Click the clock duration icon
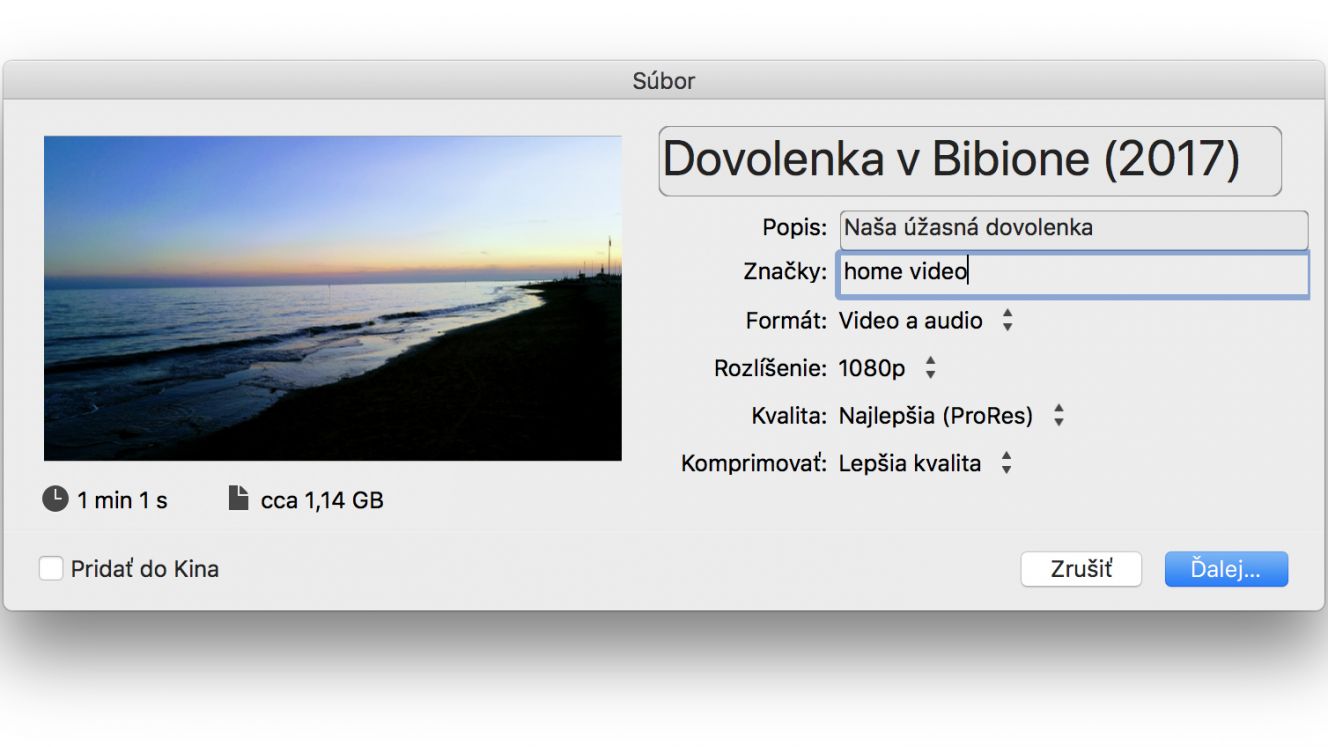1328x747 pixels. coord(55,499)
